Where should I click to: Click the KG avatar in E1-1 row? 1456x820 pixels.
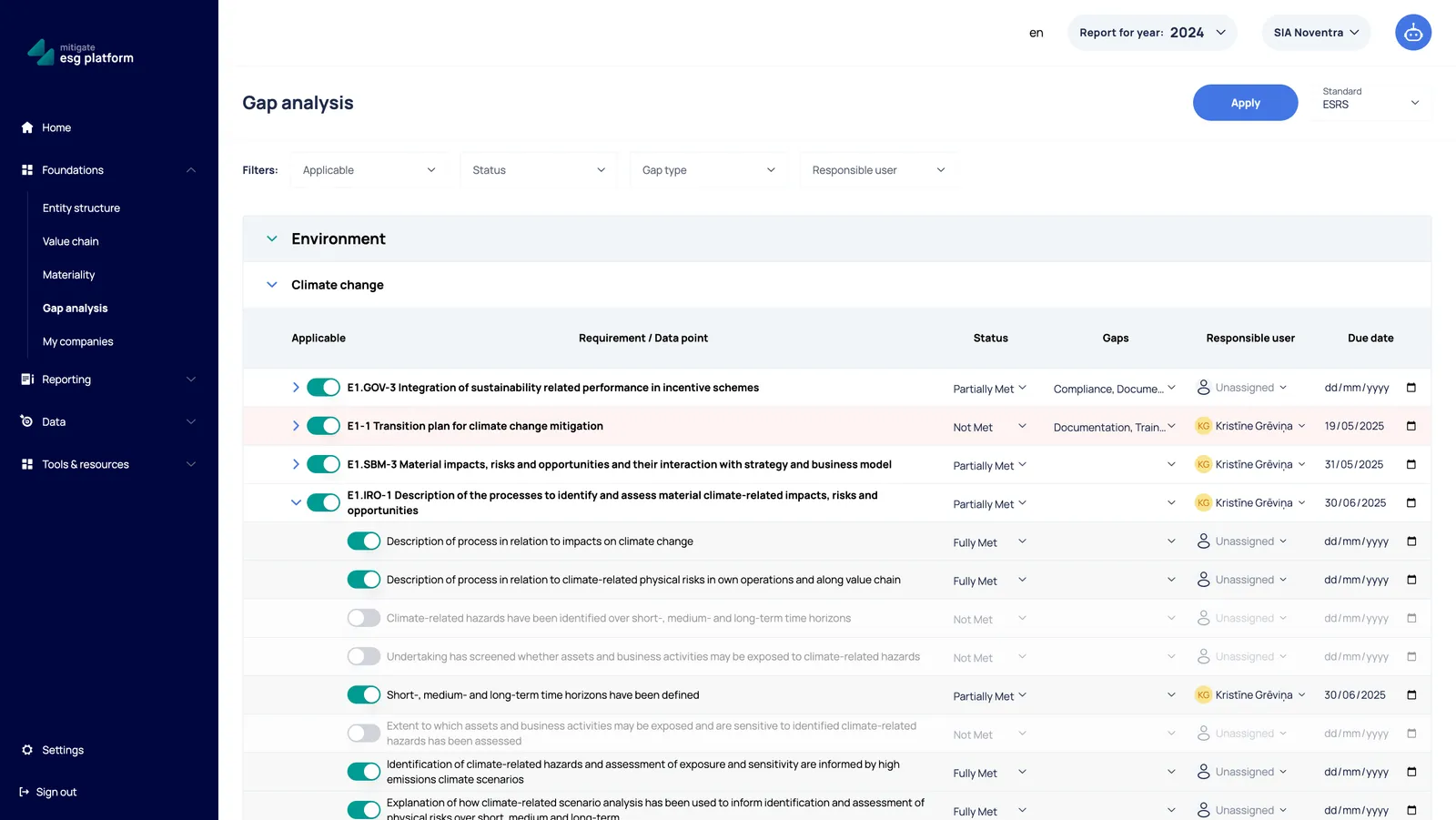click(x=1203, y=426)
